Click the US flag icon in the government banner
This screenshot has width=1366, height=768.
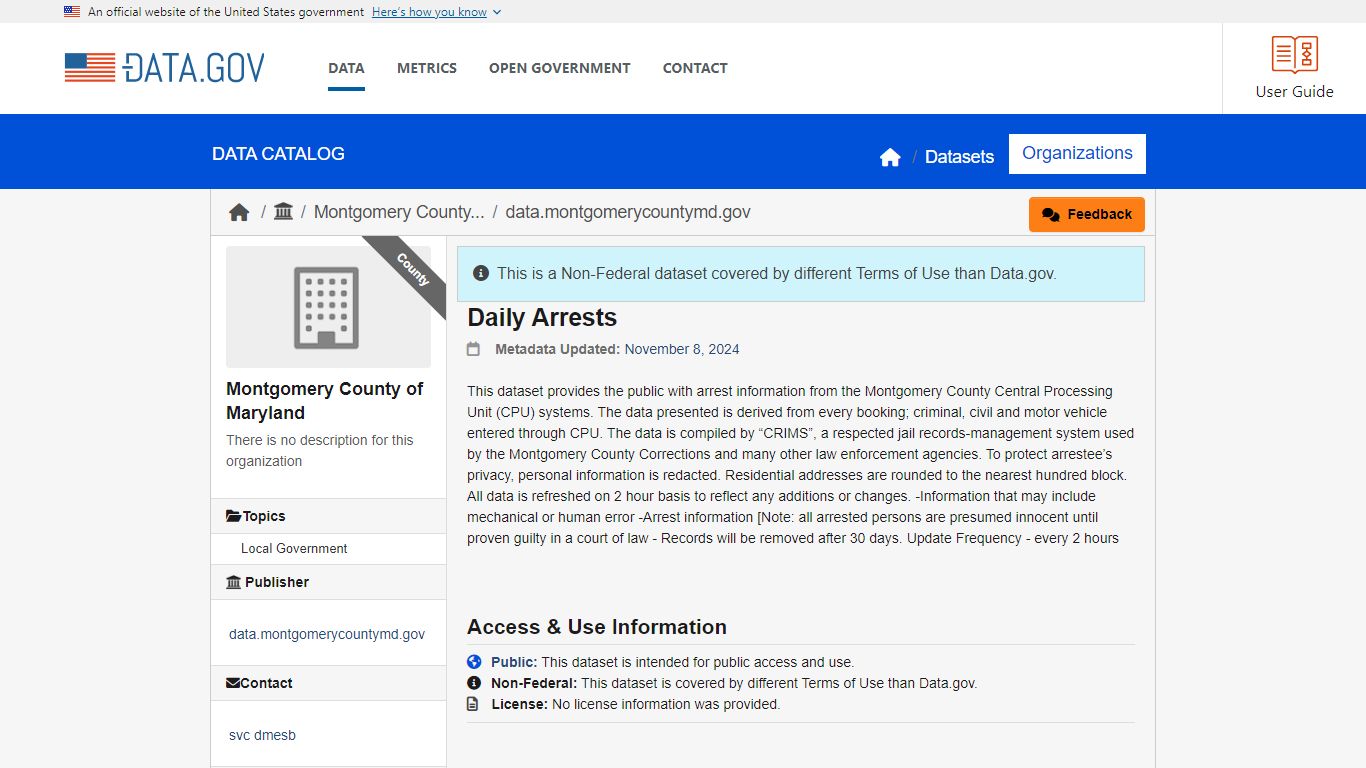point(72,12)
